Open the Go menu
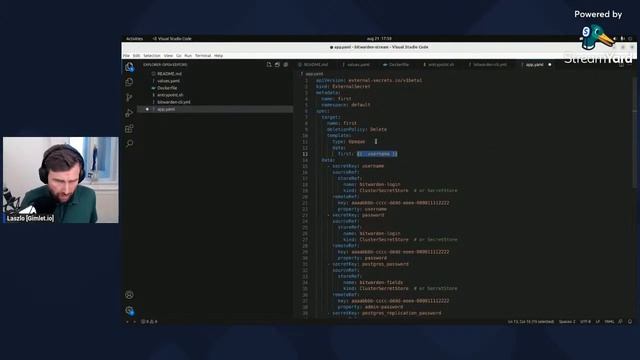 179,56
